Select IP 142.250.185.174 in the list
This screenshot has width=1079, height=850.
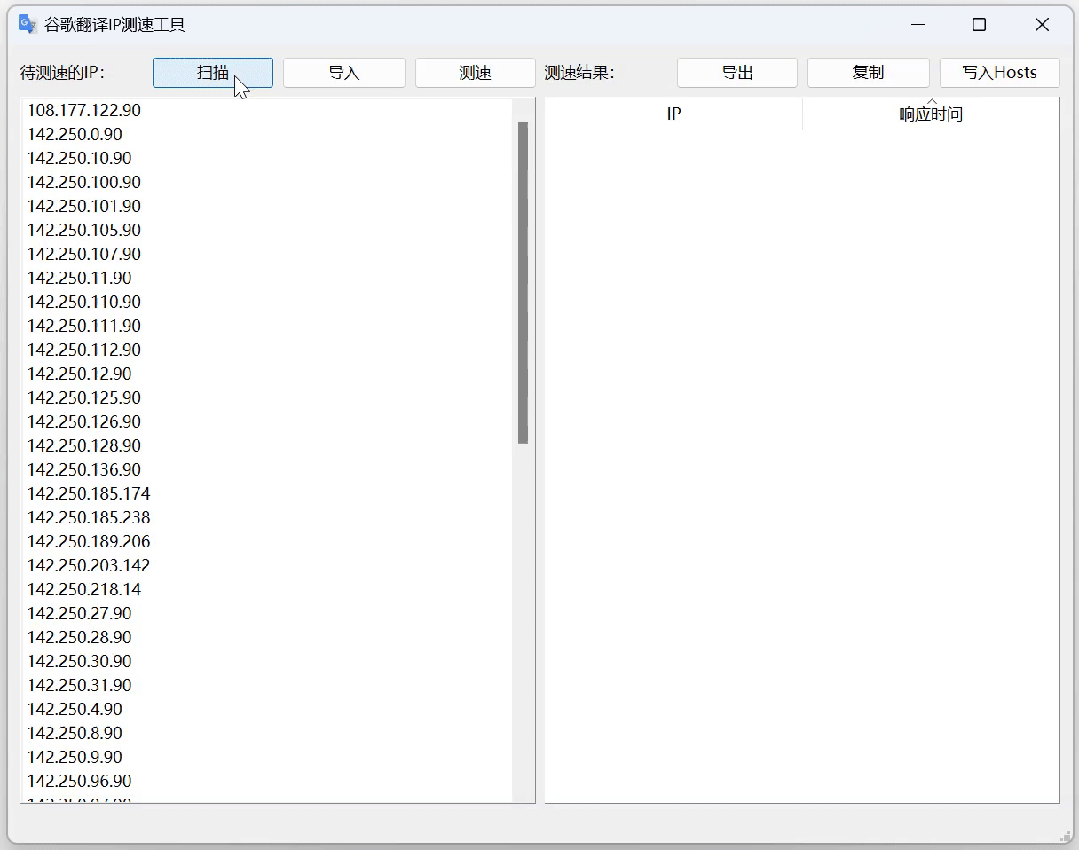click(x=89, y=493)
